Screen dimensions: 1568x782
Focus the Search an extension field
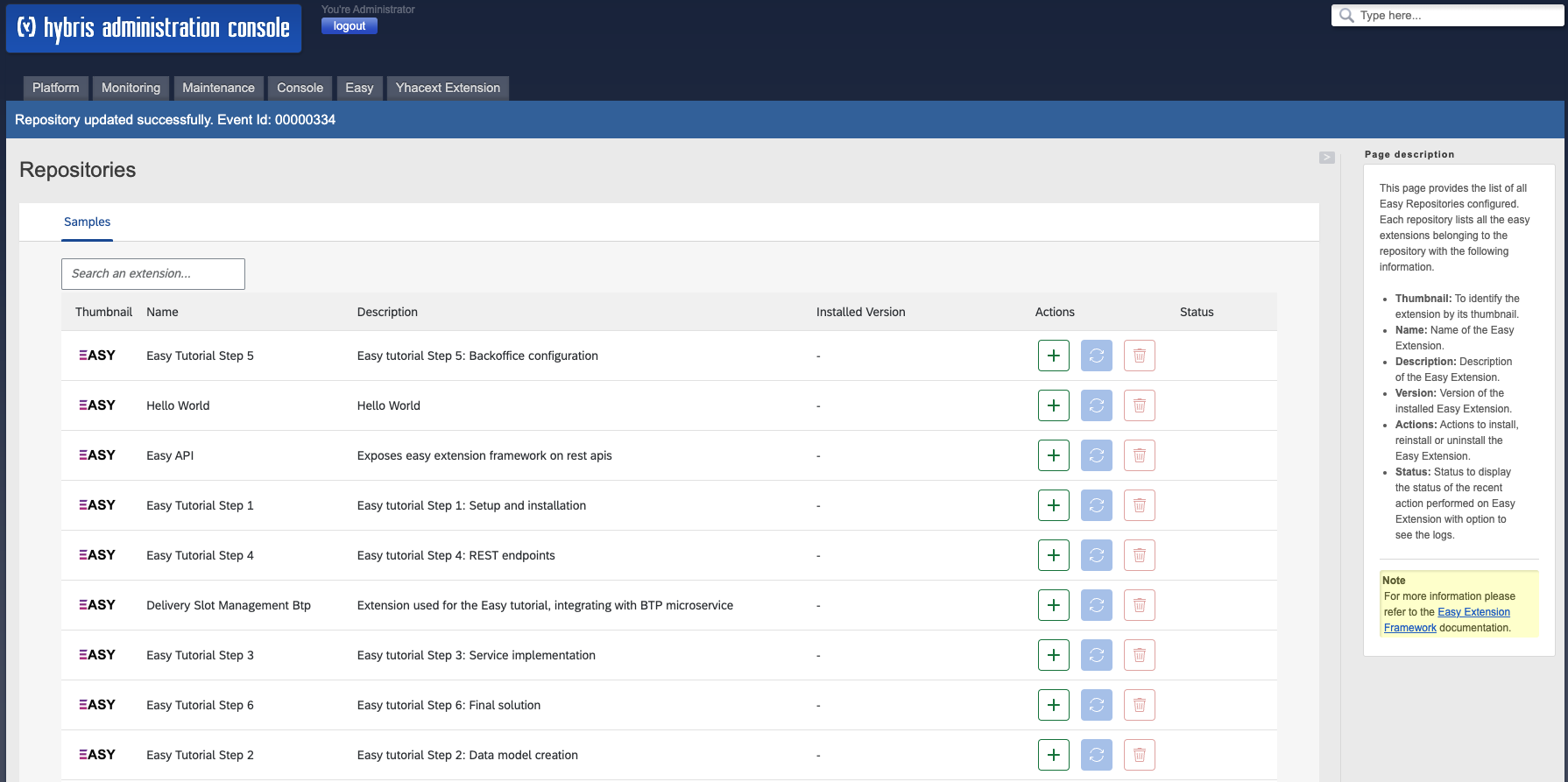[x=153, y=274]
